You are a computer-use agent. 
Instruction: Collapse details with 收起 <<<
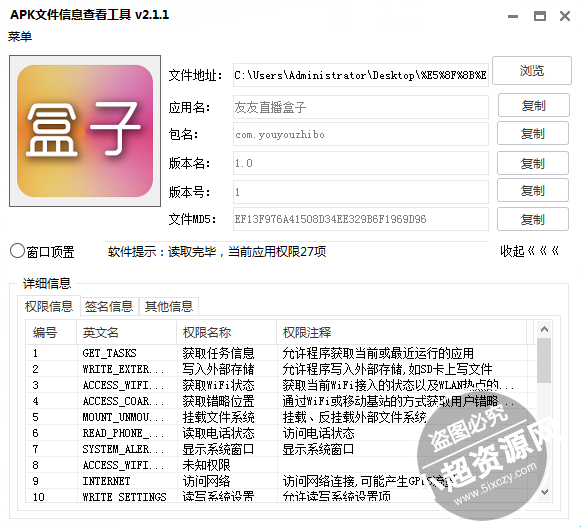(529, 251)
